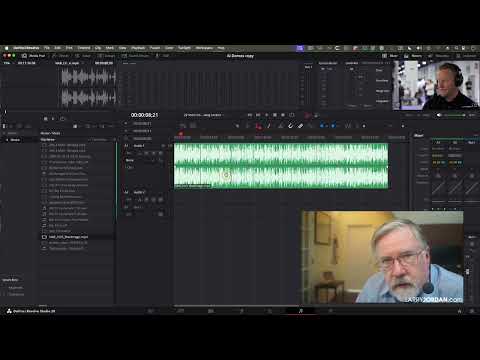480x360 pixels.
Task: Select the green audio clip in the timeline
Action: pos(281,166)
